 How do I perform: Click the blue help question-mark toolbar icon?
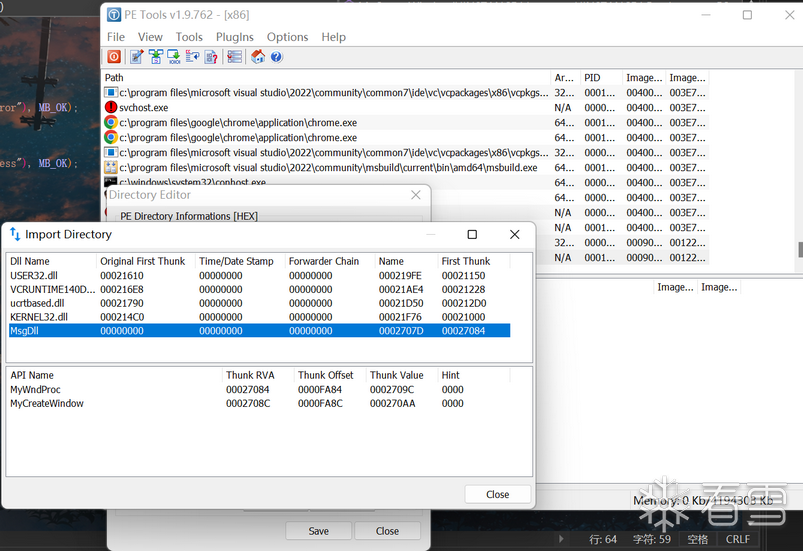click(276, 57)
